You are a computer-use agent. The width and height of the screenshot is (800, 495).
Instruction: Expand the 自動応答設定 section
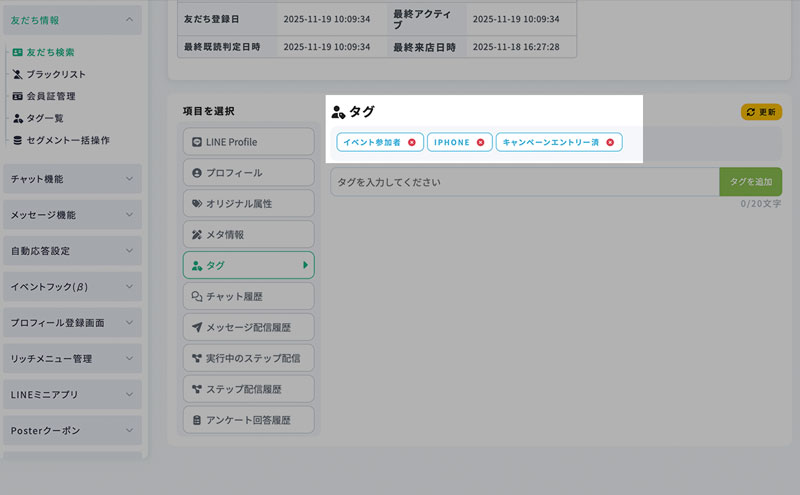[x=72, y=251]
